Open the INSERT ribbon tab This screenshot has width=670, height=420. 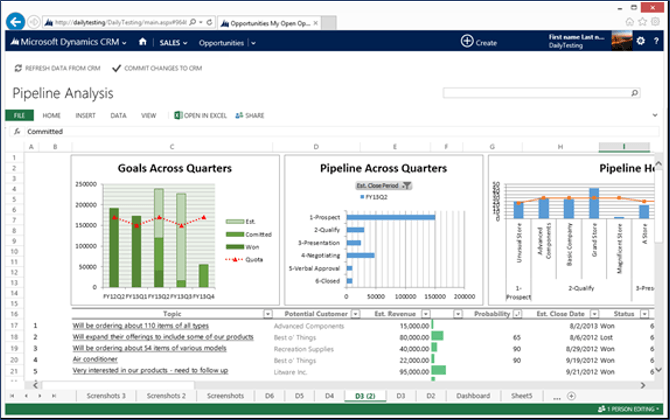click(x=85, y=115)
